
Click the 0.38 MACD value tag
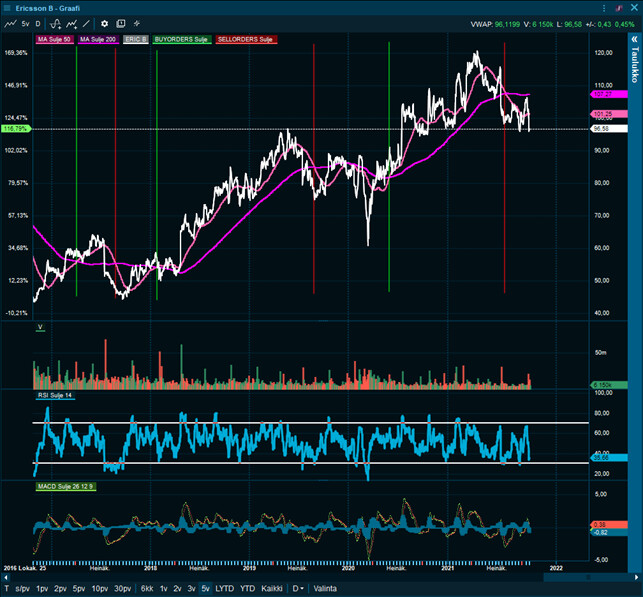point(609,525)
